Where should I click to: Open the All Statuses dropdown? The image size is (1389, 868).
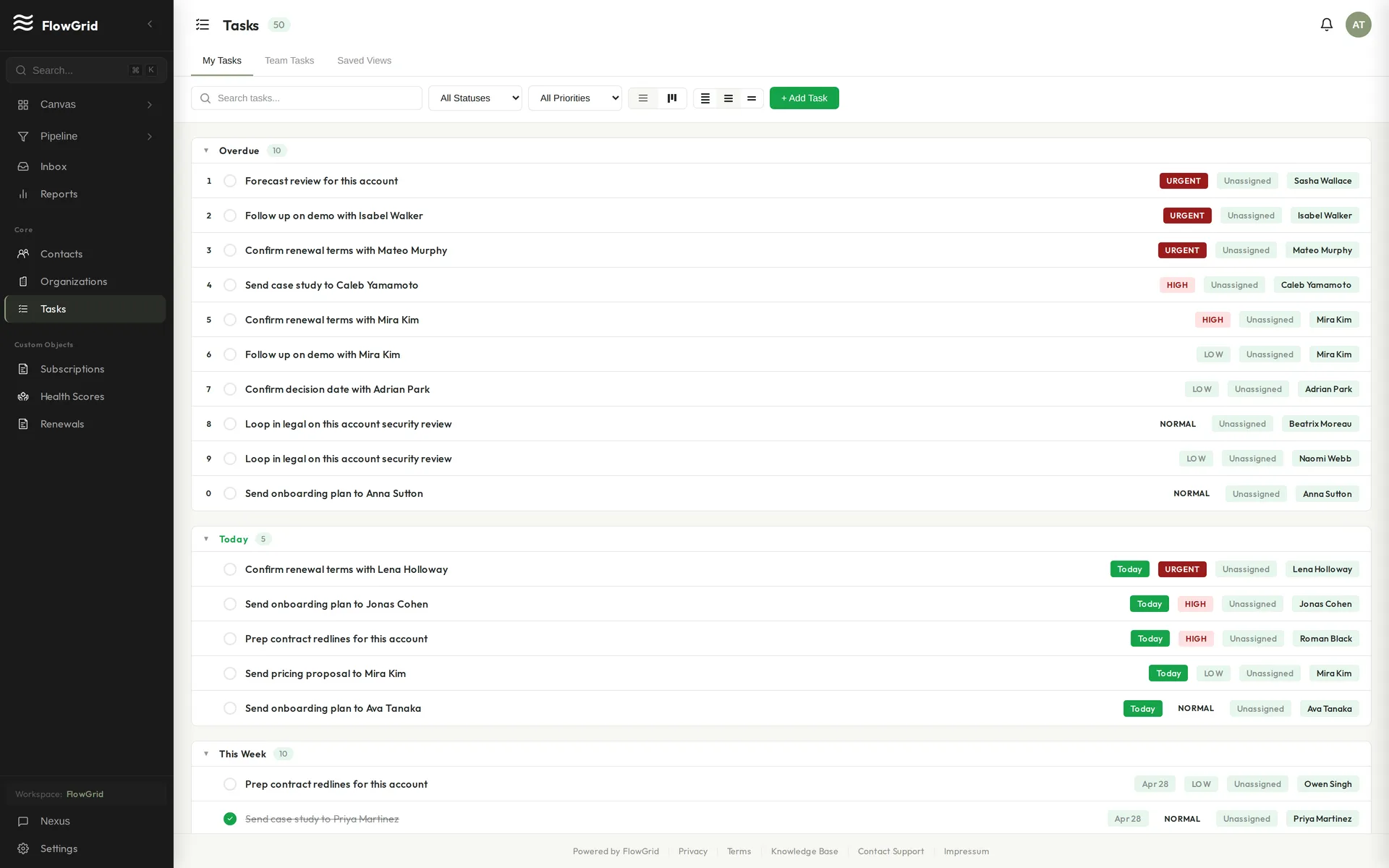[x=475, y=98]
